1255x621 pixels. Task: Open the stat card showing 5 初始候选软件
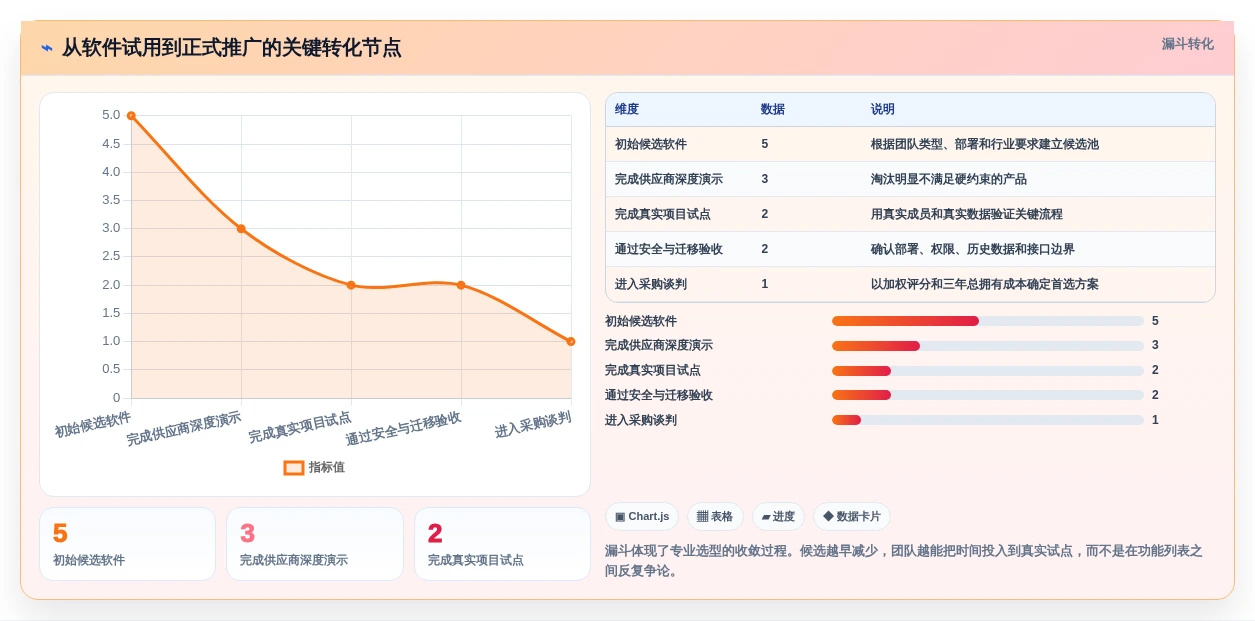click(127, 544)
